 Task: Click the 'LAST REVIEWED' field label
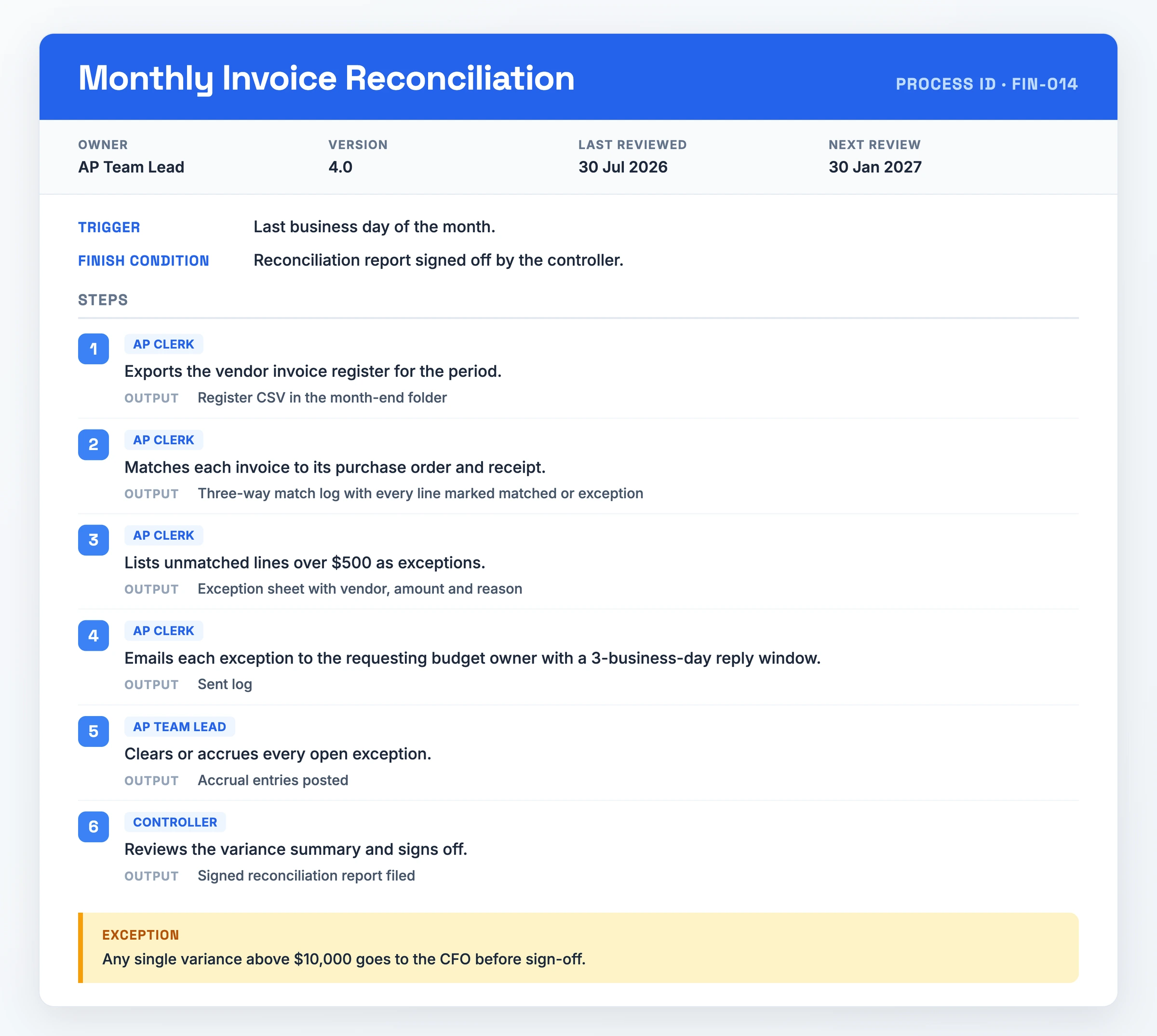[x=632, y=145]
